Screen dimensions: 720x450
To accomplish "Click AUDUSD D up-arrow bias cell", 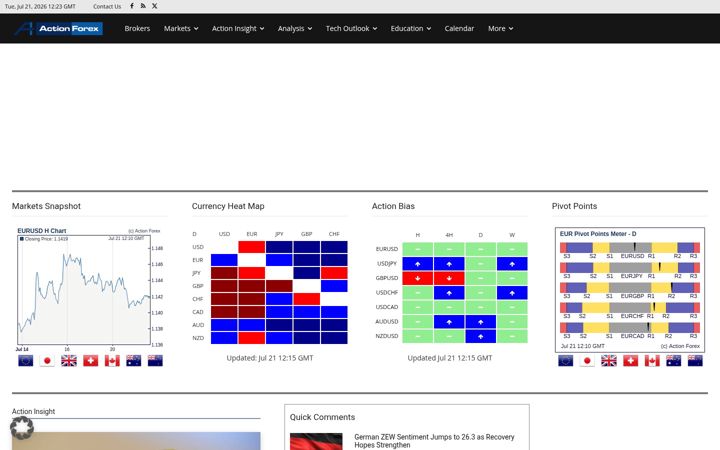I will [480, 321].
